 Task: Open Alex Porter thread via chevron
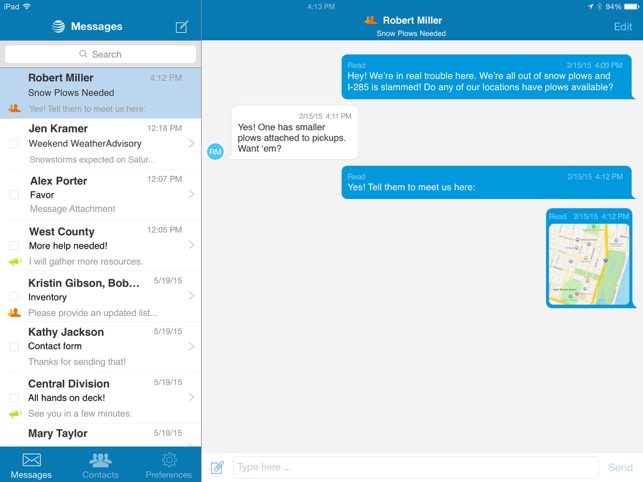tap(191, 194)
